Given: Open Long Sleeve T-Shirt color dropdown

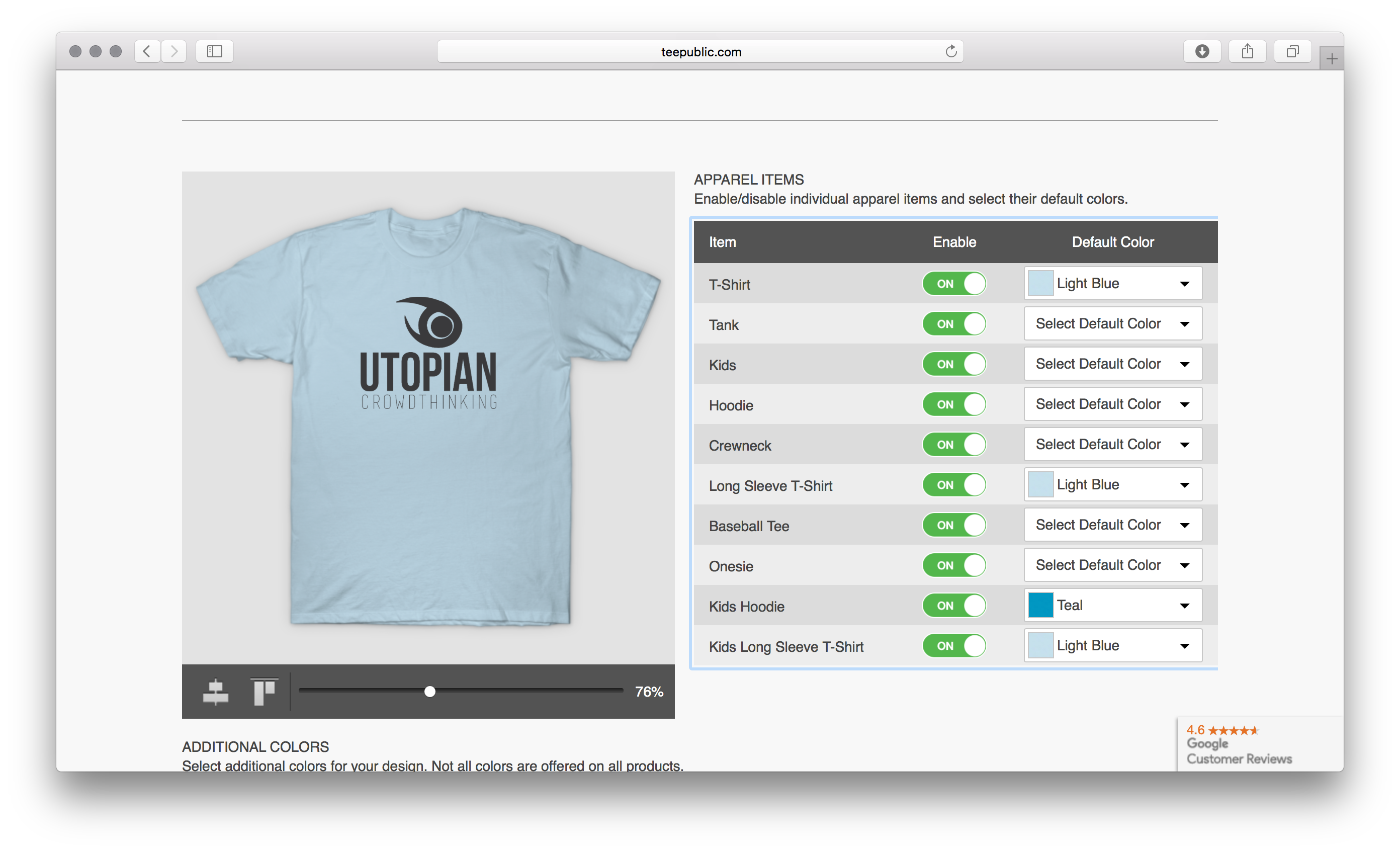Looking at the screenshot, I should (1112, 484).
